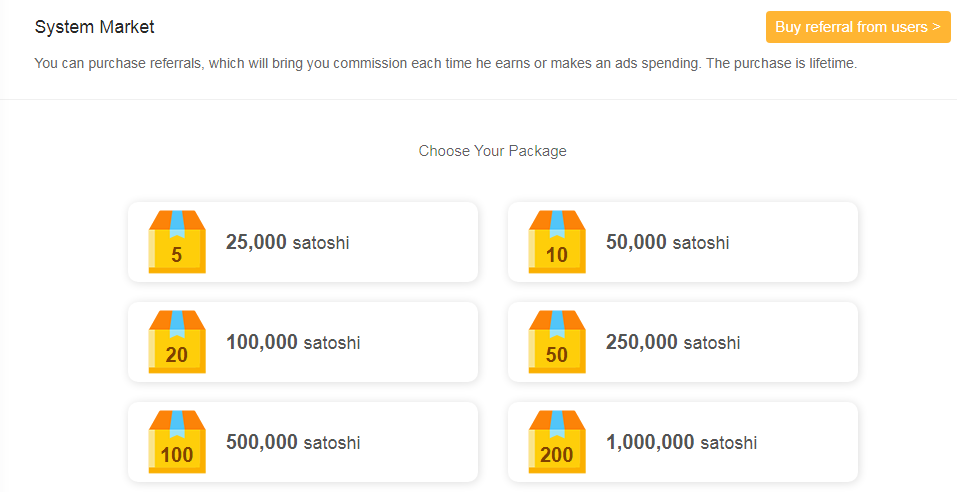Choose the 50,000 price amount
This screenshot has height=492, width=957.
click(636, 242)
